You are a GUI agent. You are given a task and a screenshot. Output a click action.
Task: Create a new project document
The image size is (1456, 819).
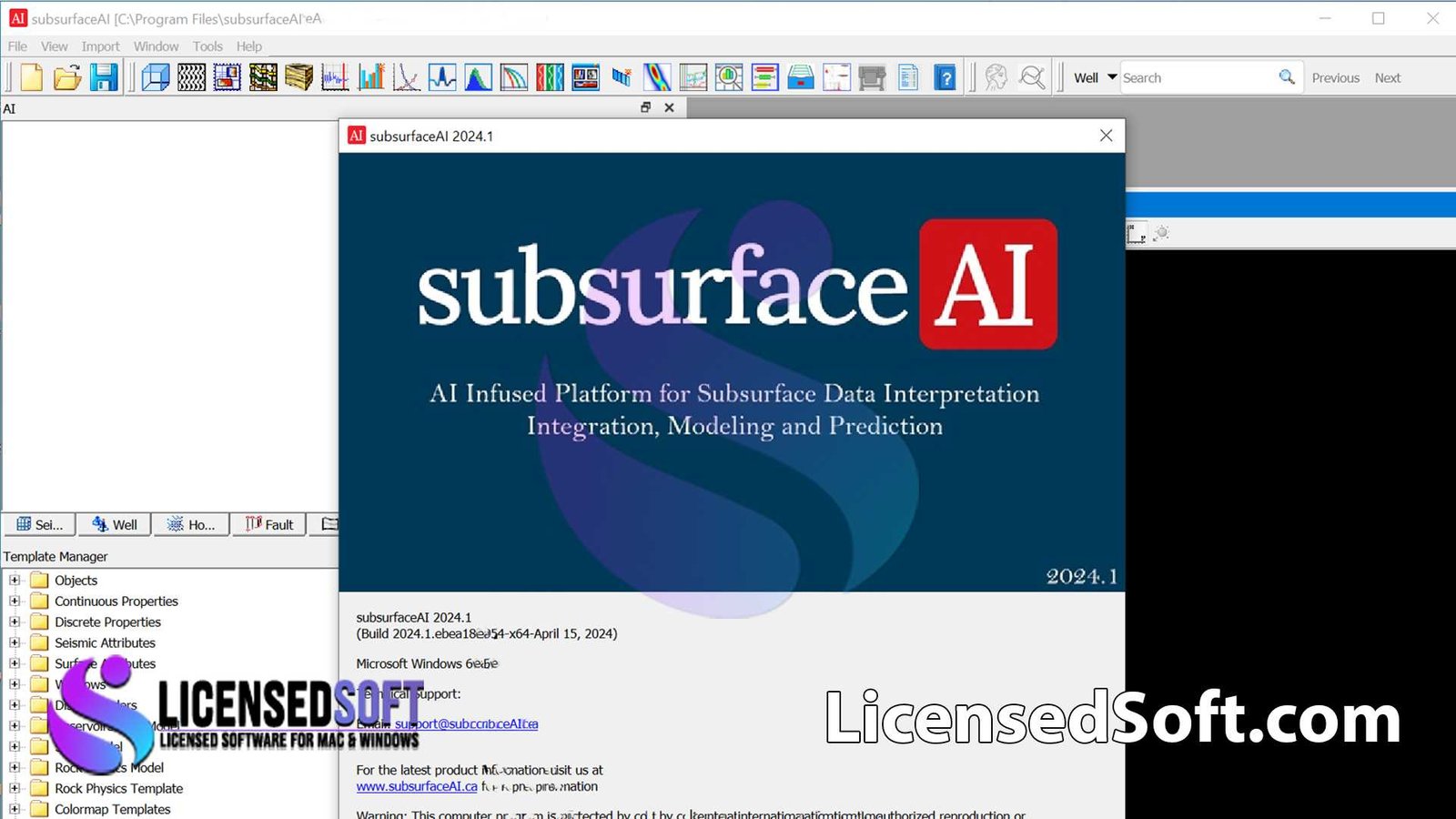[x=30, y=76]
